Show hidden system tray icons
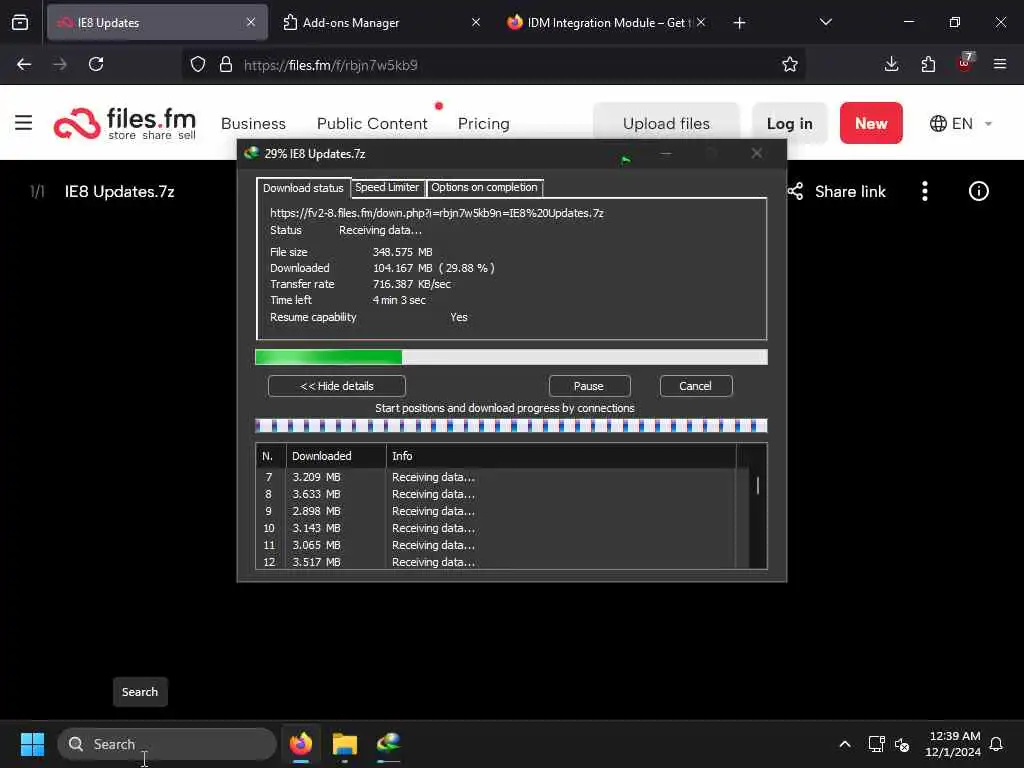The width and height of the screenshot is (1024, 768). tap(844, 744)
